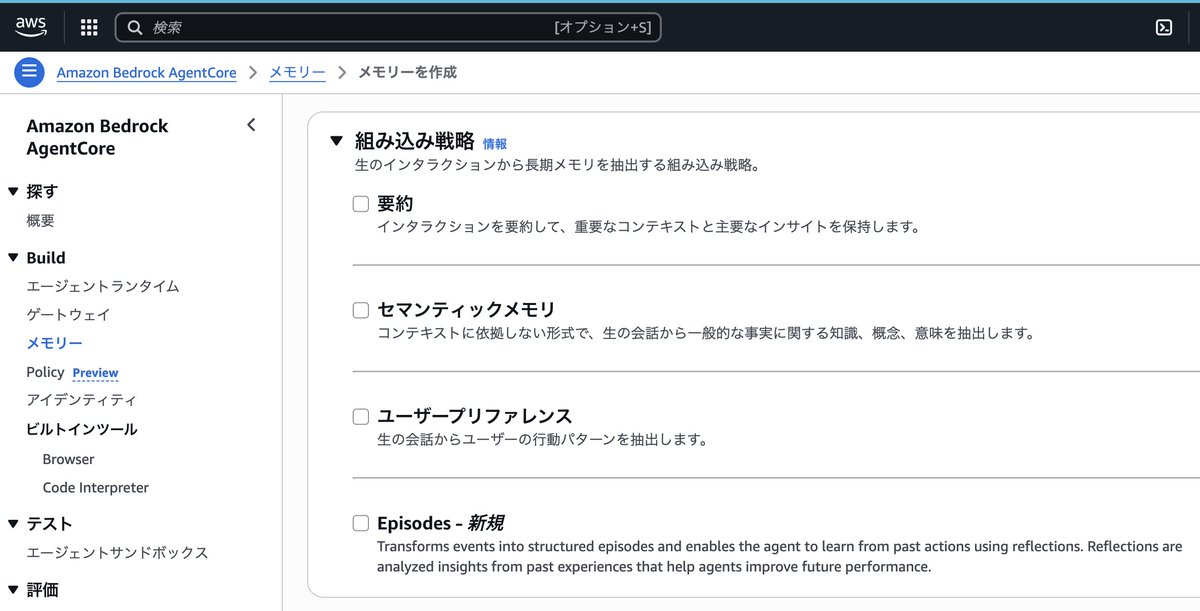
Task: Click the AWS home logo
Action: click(x=31, y=26)
